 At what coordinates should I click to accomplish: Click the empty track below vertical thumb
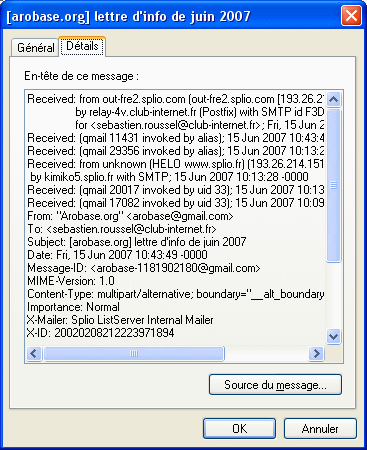pos(334,296)
